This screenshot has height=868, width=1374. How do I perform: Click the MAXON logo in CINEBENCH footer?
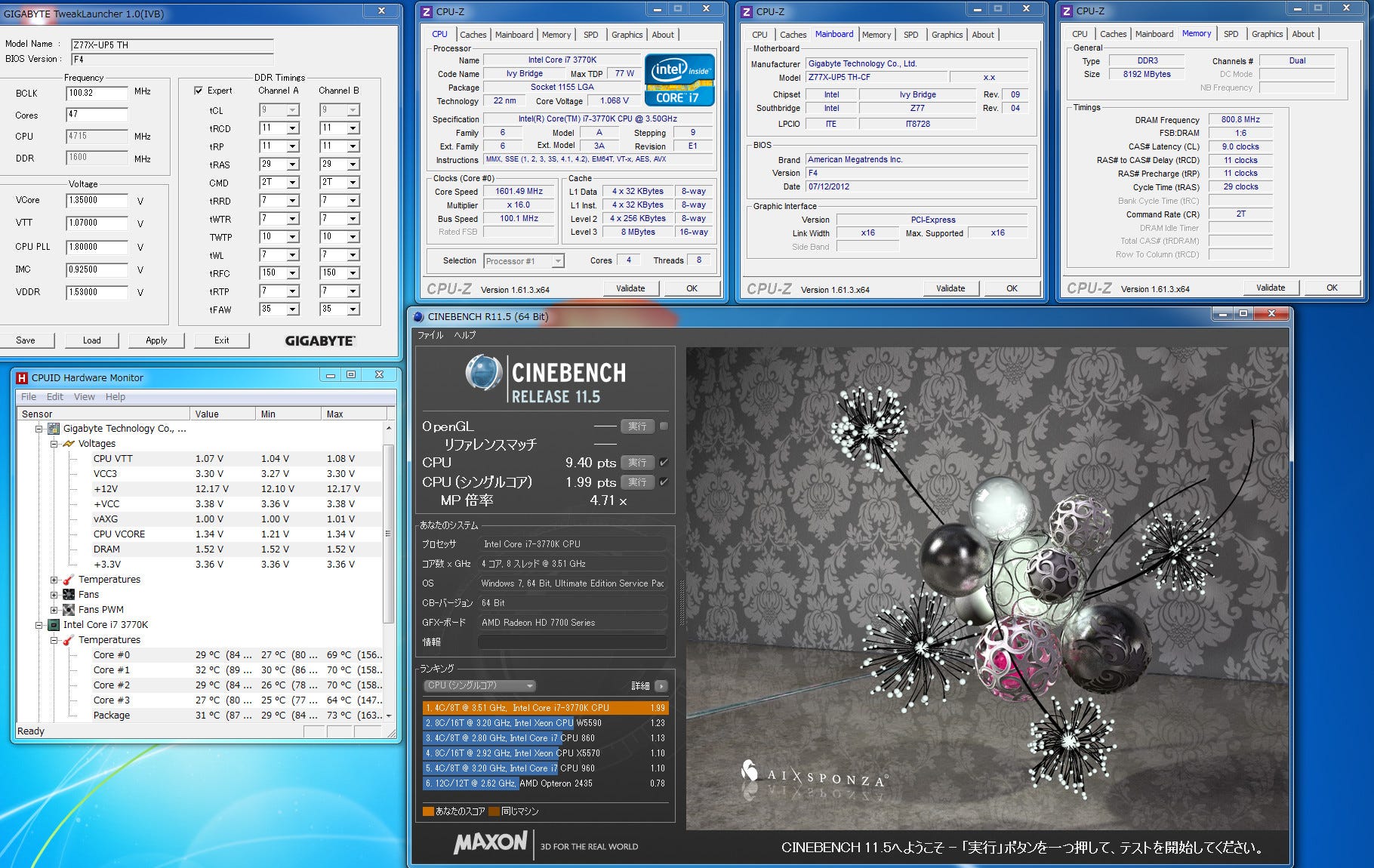(x=491, y=843)
